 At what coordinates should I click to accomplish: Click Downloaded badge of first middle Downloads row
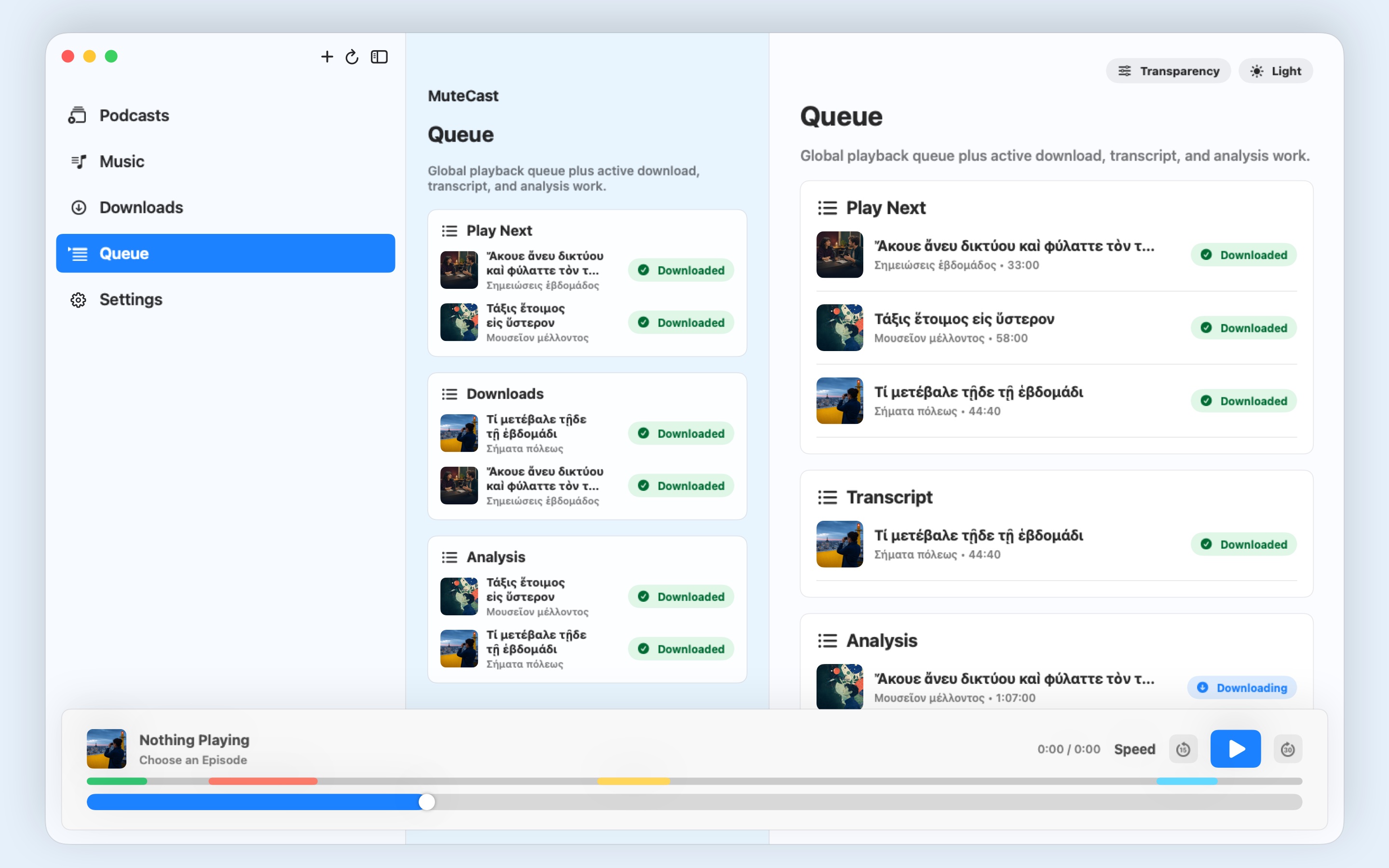coord(681,433)
